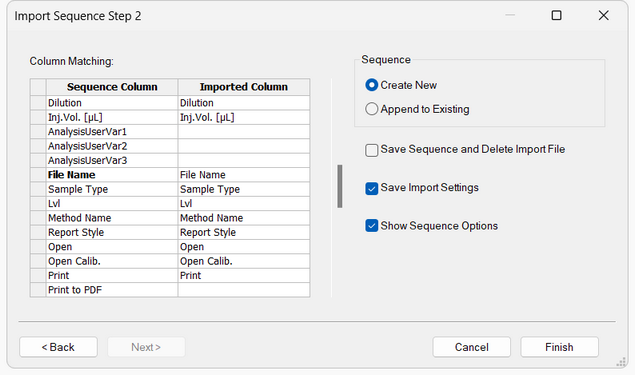Image resolution: width=635 pixels, height=375 pixels.
Task: Maximize the Import Sequence dialog
Action: 556,15
